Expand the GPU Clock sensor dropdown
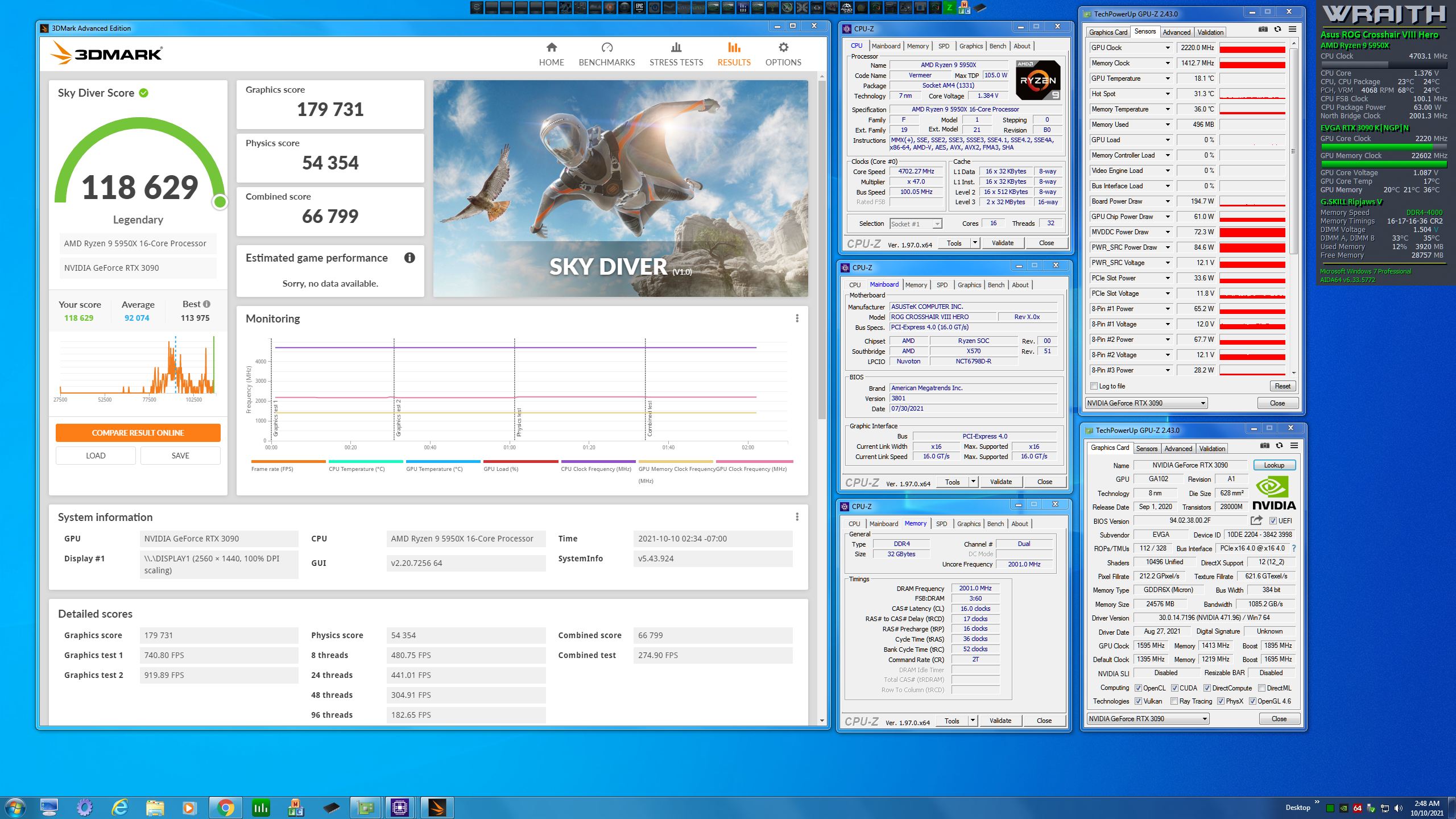The height and width of the screenshot is (819, 1456). [1168, 48]
